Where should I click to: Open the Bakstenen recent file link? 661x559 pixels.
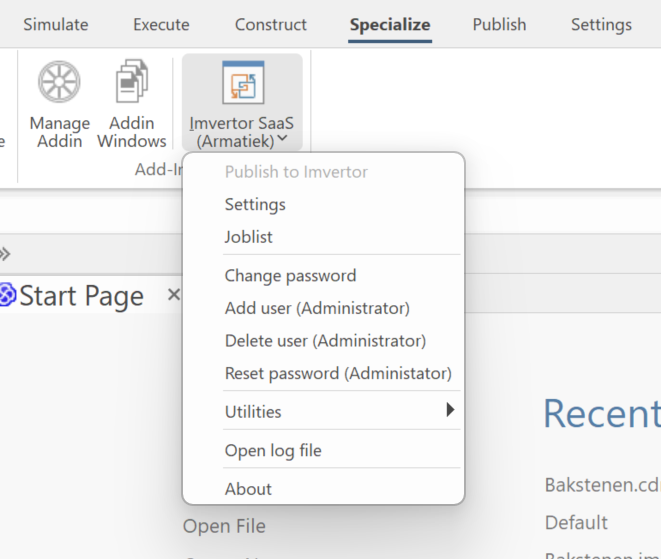pyautogui.click(x=601, y=485)
